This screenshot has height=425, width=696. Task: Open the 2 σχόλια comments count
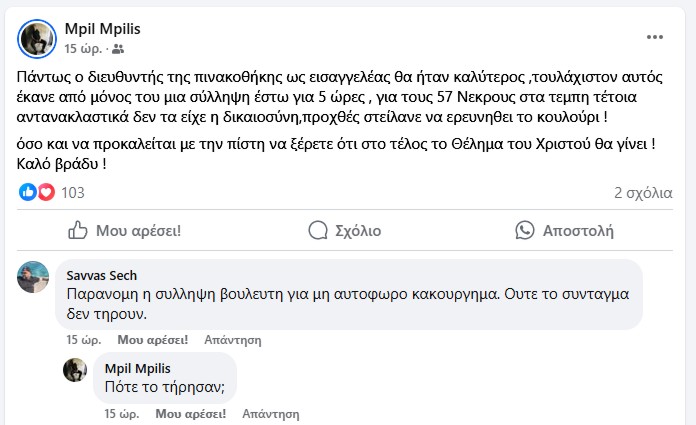click(642, 192)
